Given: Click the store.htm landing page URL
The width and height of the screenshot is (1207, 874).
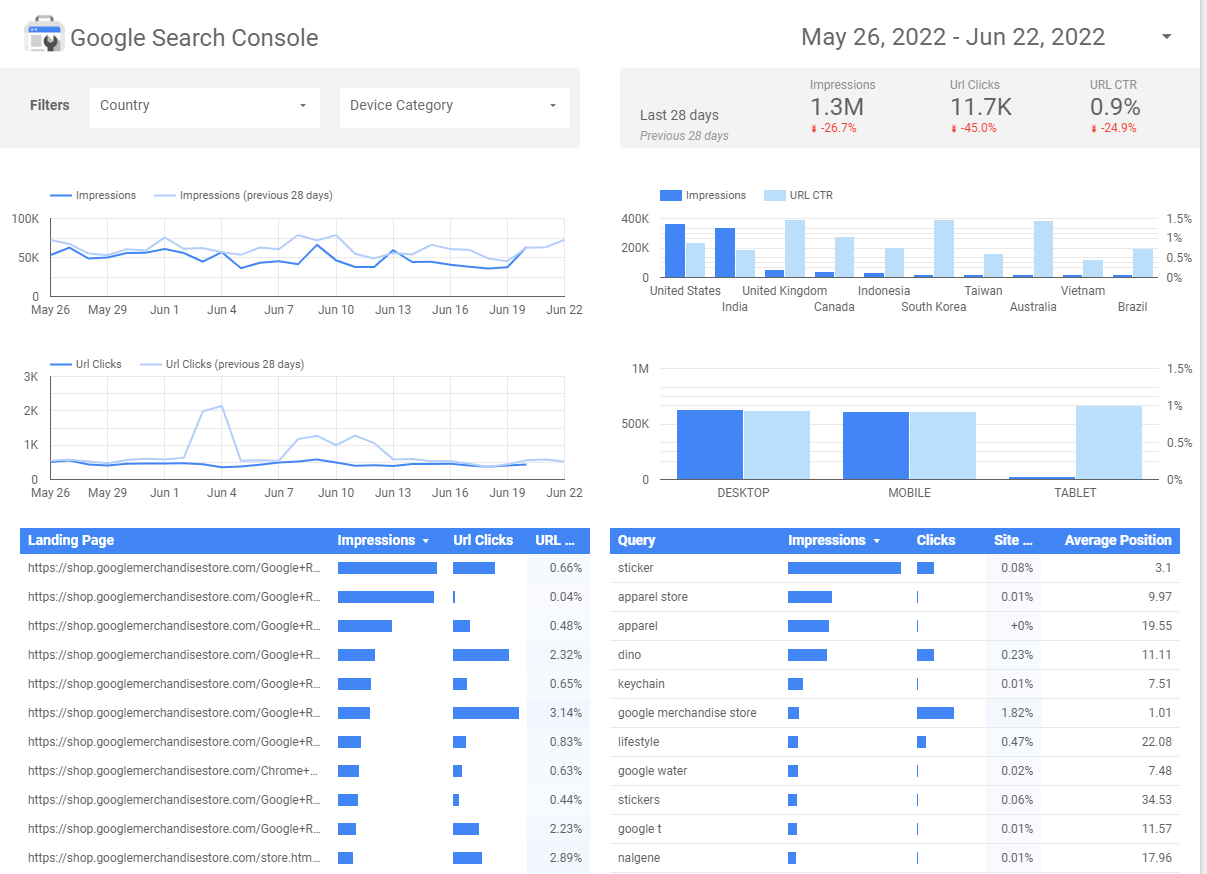Looking at the screenshot, I should pyautogui.click(x=174, y=858).
